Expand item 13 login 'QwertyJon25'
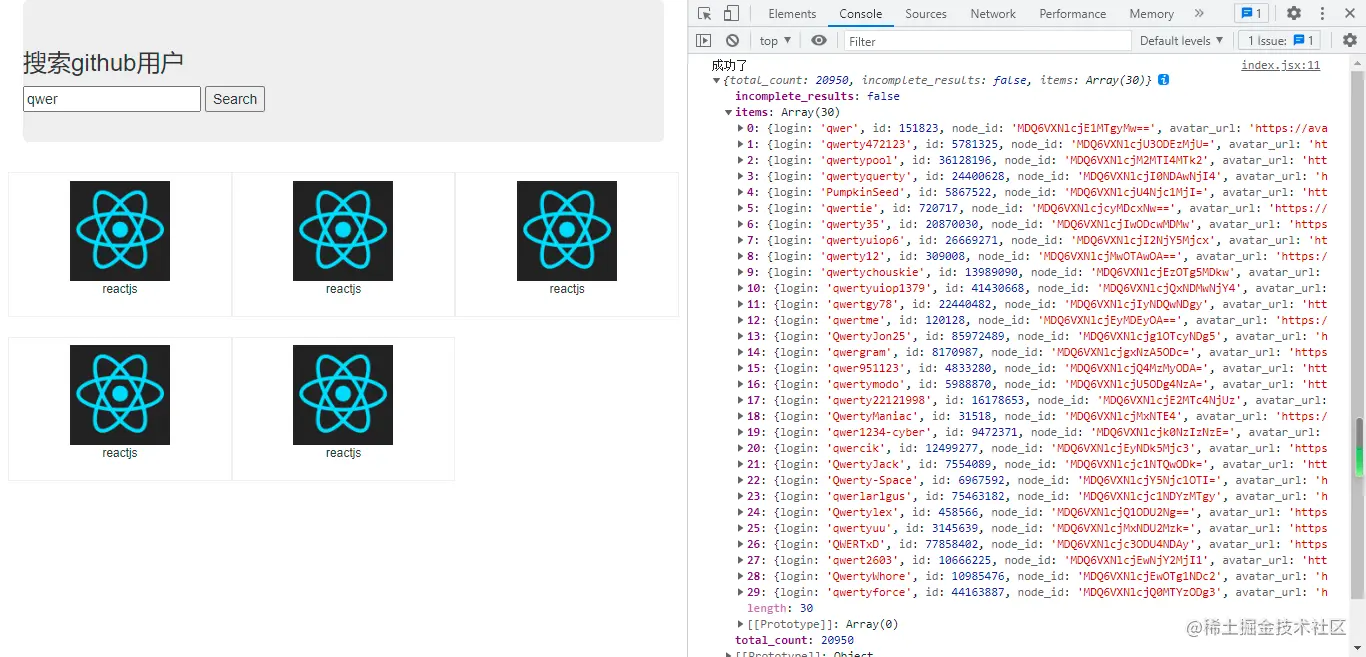This screenshot has height=657, width=1366. click(740, 337)
